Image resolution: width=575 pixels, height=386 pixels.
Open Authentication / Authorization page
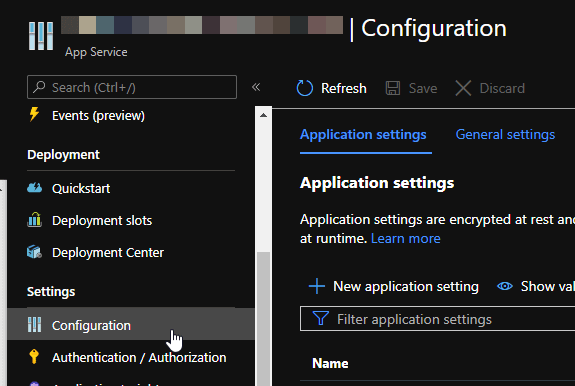pyautogui.click(x=139, y=357)
